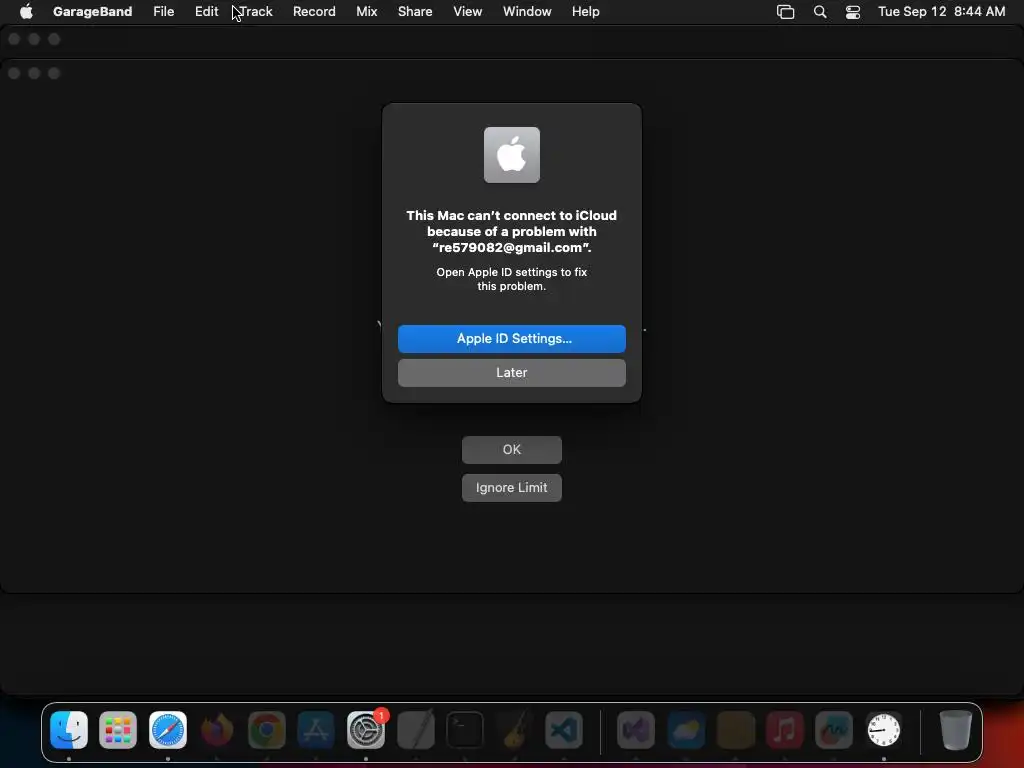Choose the Ignore Limit button
This screenshot has width=1024, height=768.
click(511, 487)
